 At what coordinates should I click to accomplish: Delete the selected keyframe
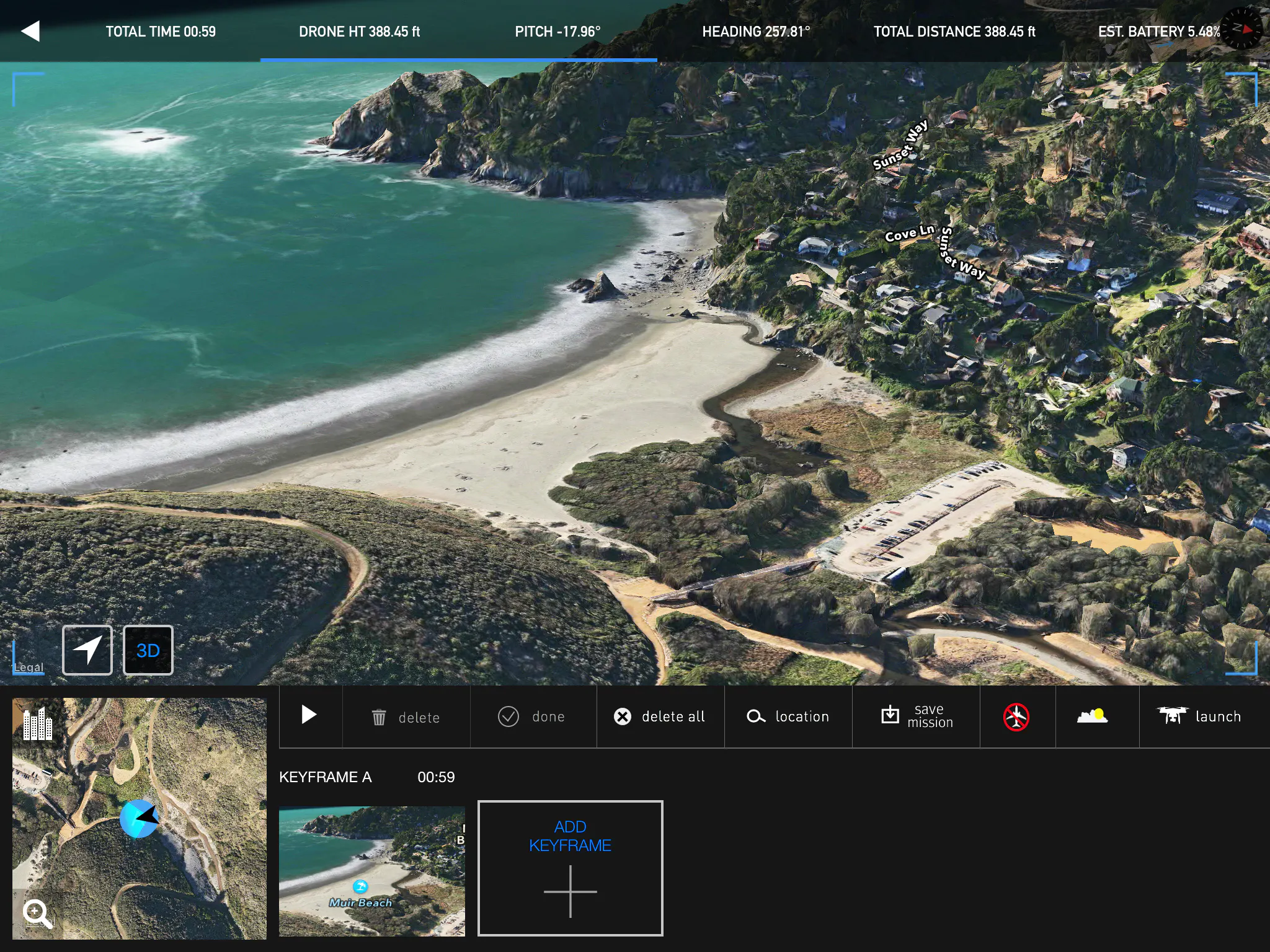(x=406, y=718)
